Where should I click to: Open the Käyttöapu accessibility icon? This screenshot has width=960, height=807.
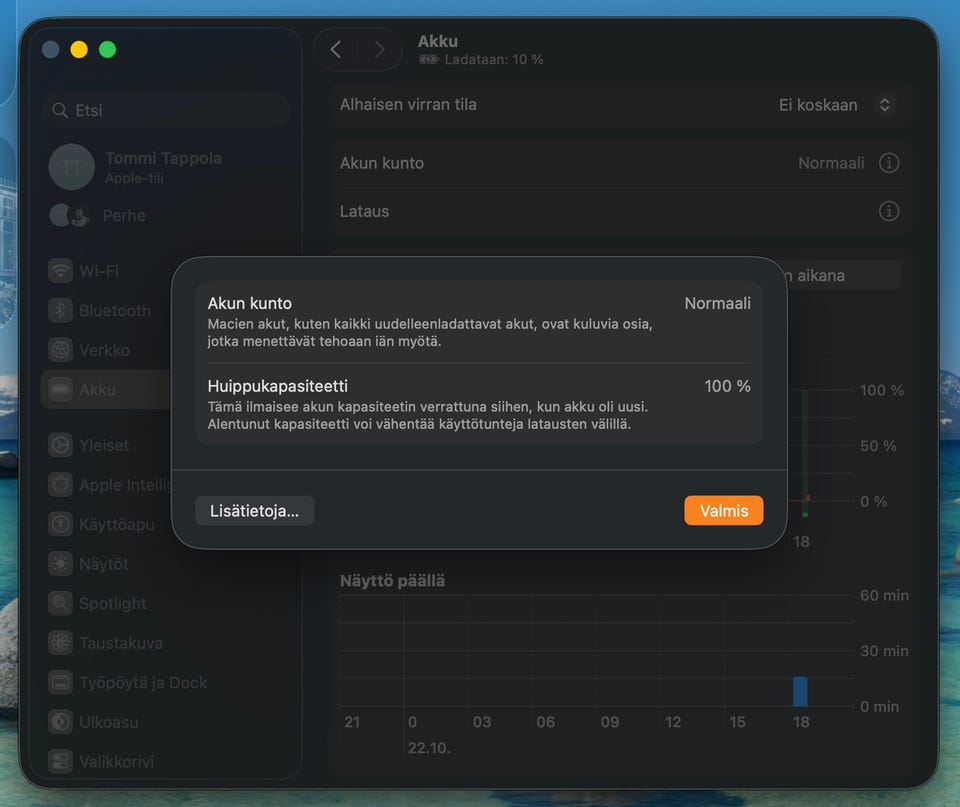click(61, 524)
